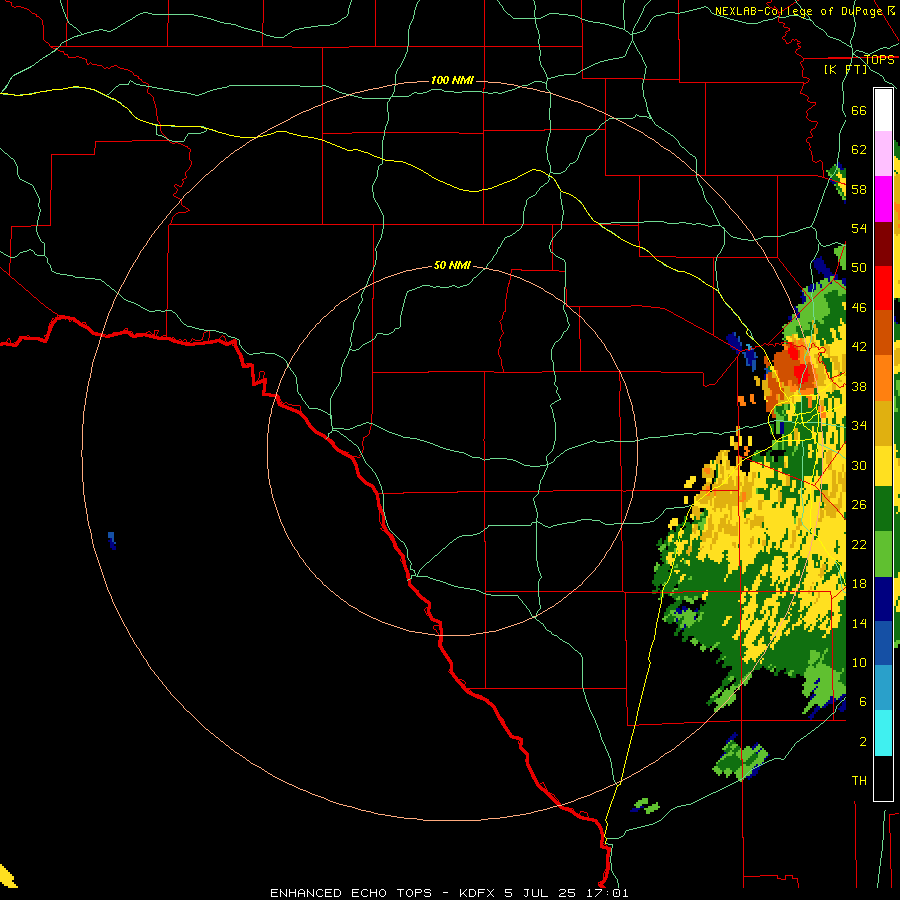
Task: Click the legend value 42
Action: tap(859, 347)
